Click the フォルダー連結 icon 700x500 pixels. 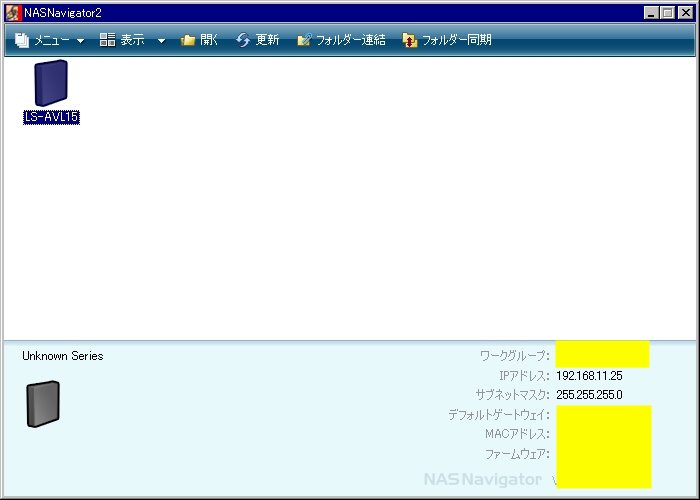tap(304, 40)
